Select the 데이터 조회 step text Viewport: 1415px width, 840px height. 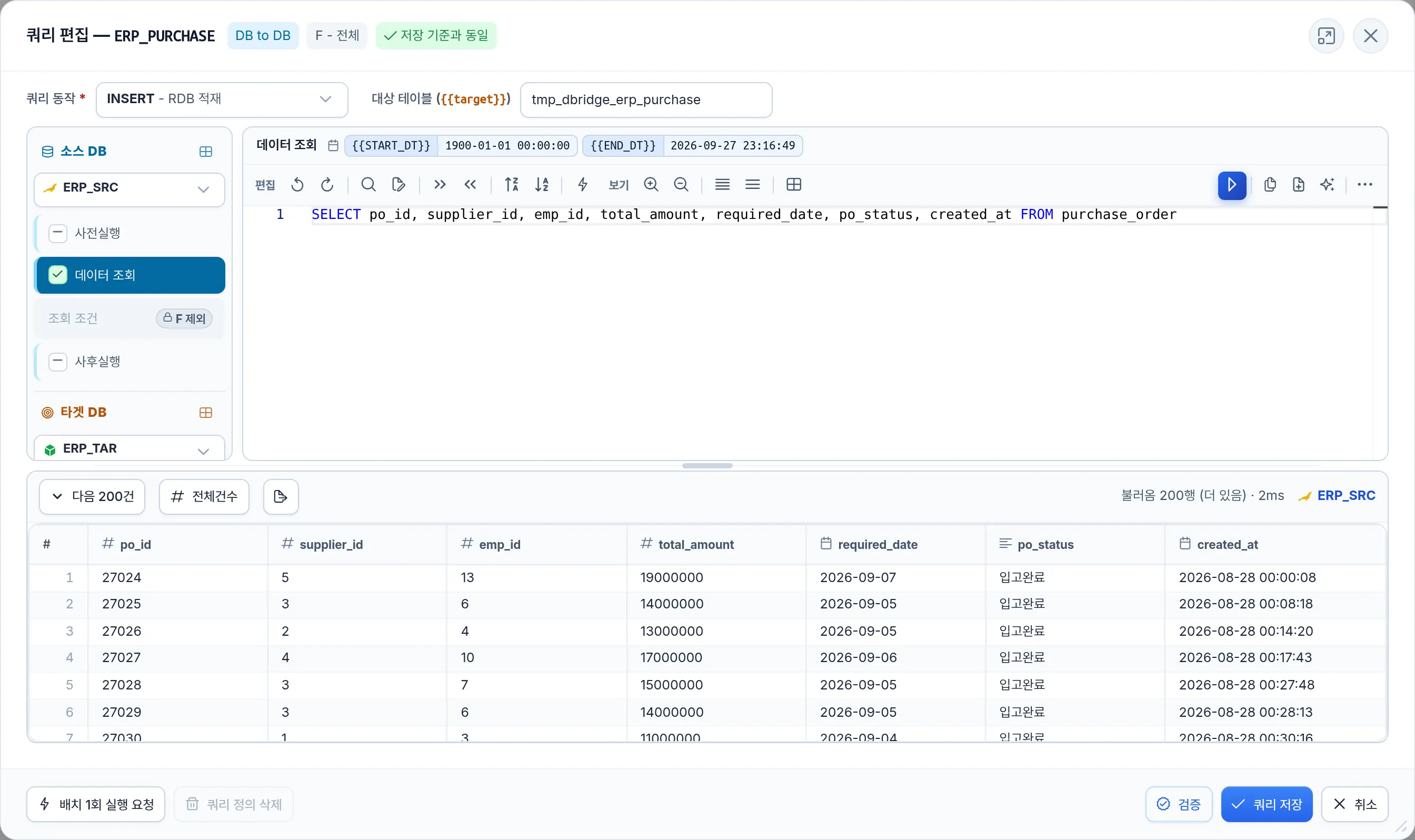(105, 275)
